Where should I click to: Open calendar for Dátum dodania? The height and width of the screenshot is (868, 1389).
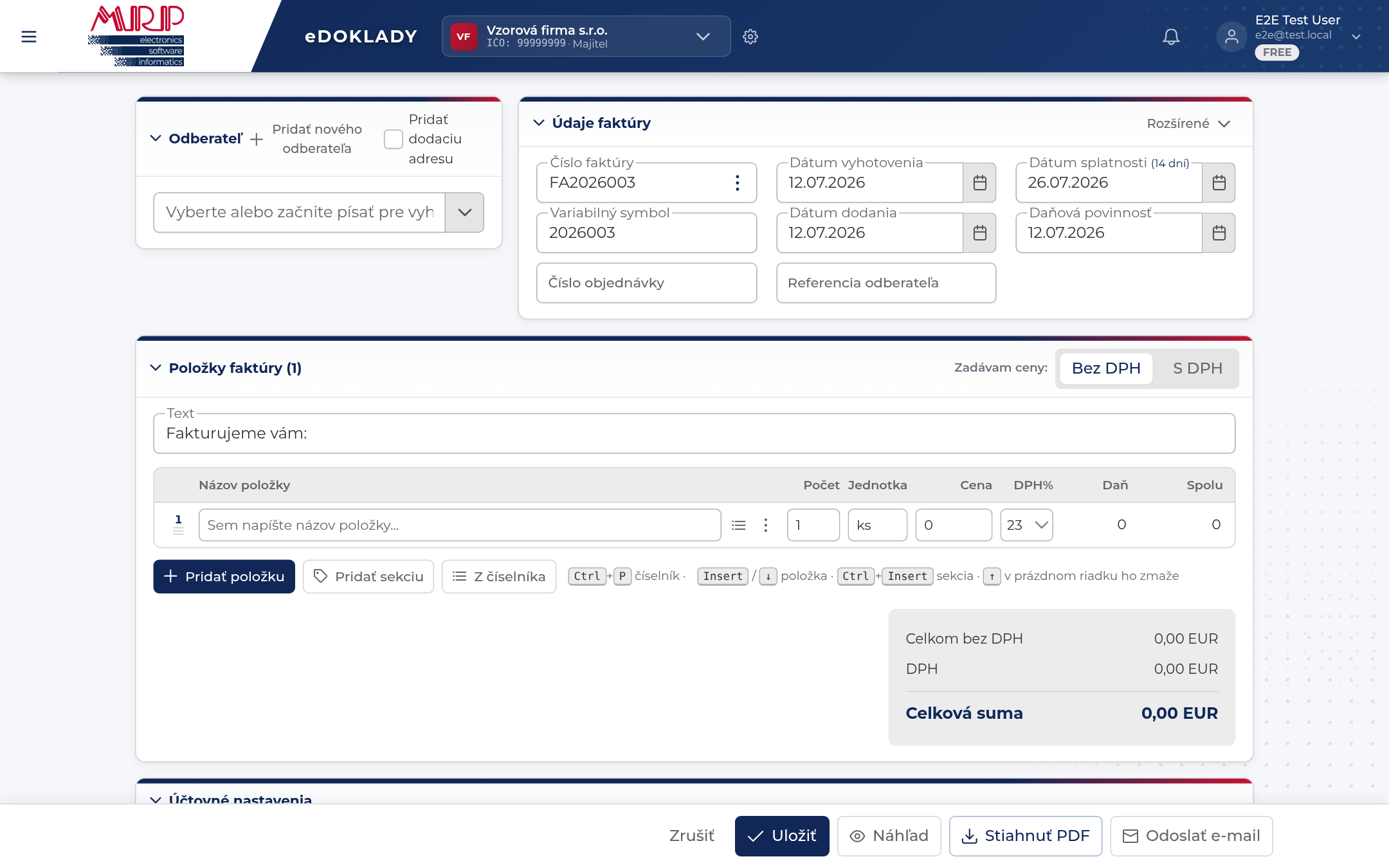[x=979, y=233]
